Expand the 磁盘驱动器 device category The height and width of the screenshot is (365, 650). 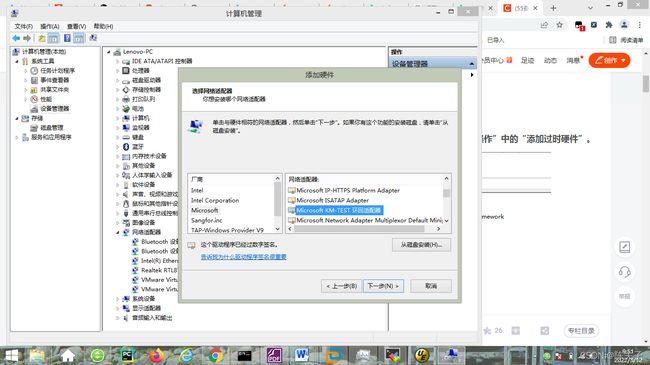point(117,80)
